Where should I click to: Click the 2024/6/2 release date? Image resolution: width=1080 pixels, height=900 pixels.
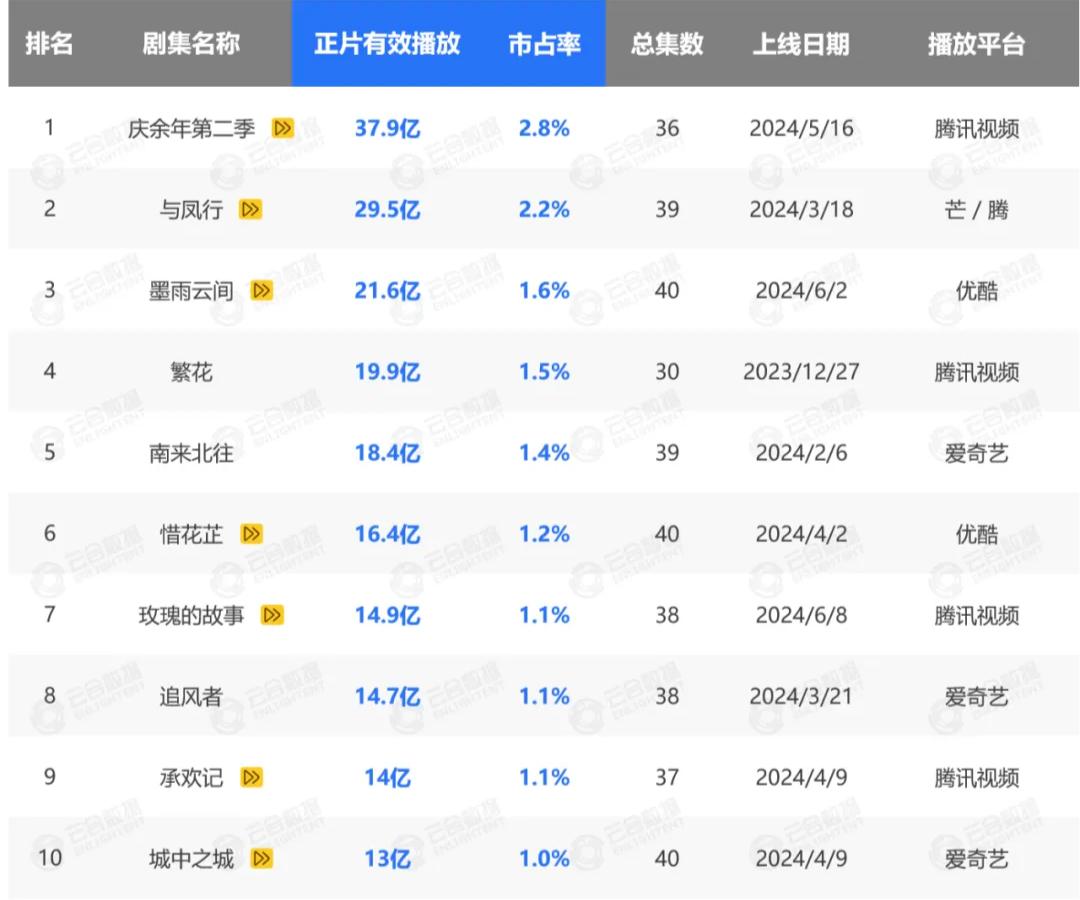pyautogui.click(x=801, y=291)
